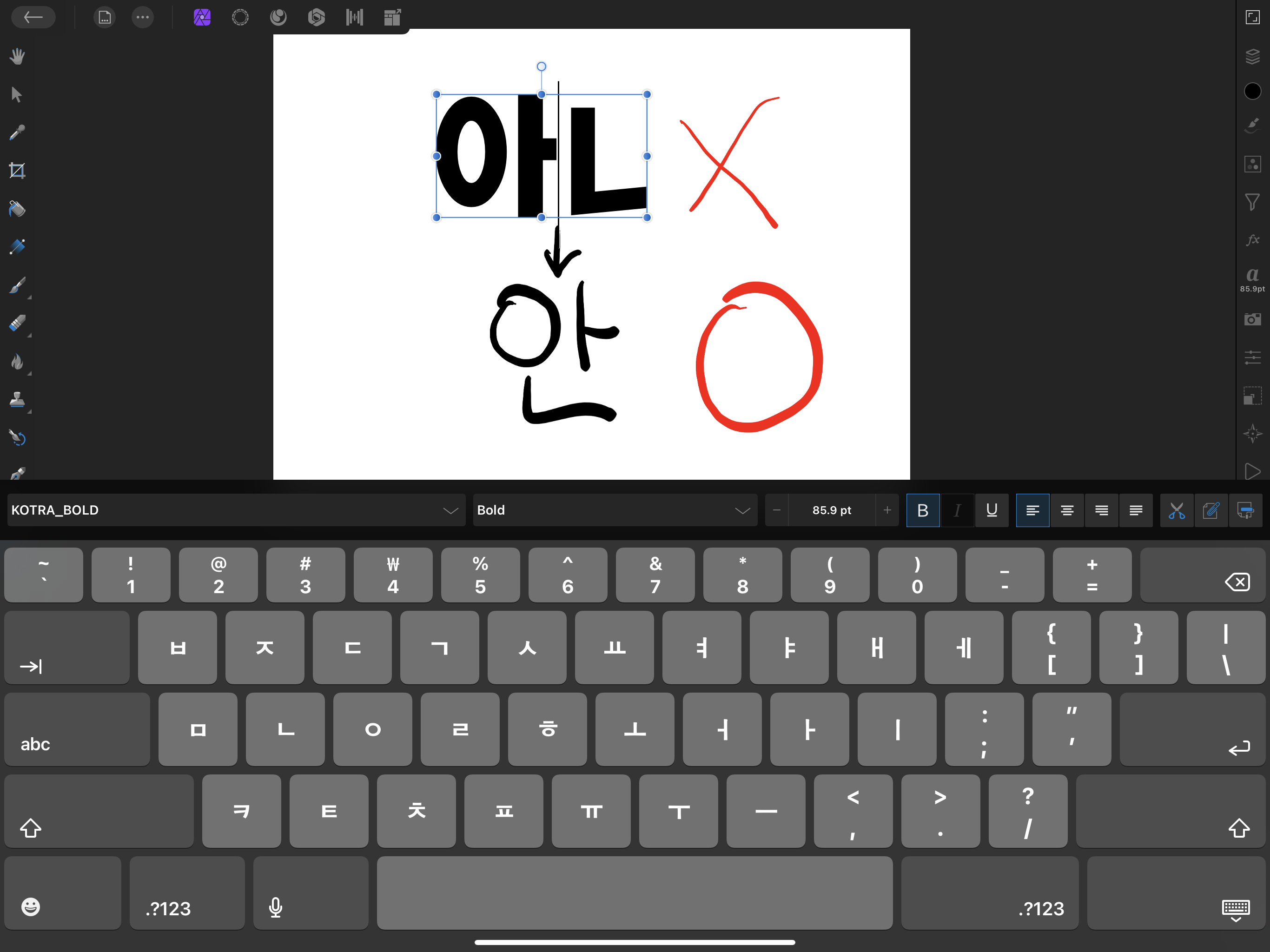1270x952 pixels.
Task: Tap the top-center handle of text box
Action: [x=542, y=94]
